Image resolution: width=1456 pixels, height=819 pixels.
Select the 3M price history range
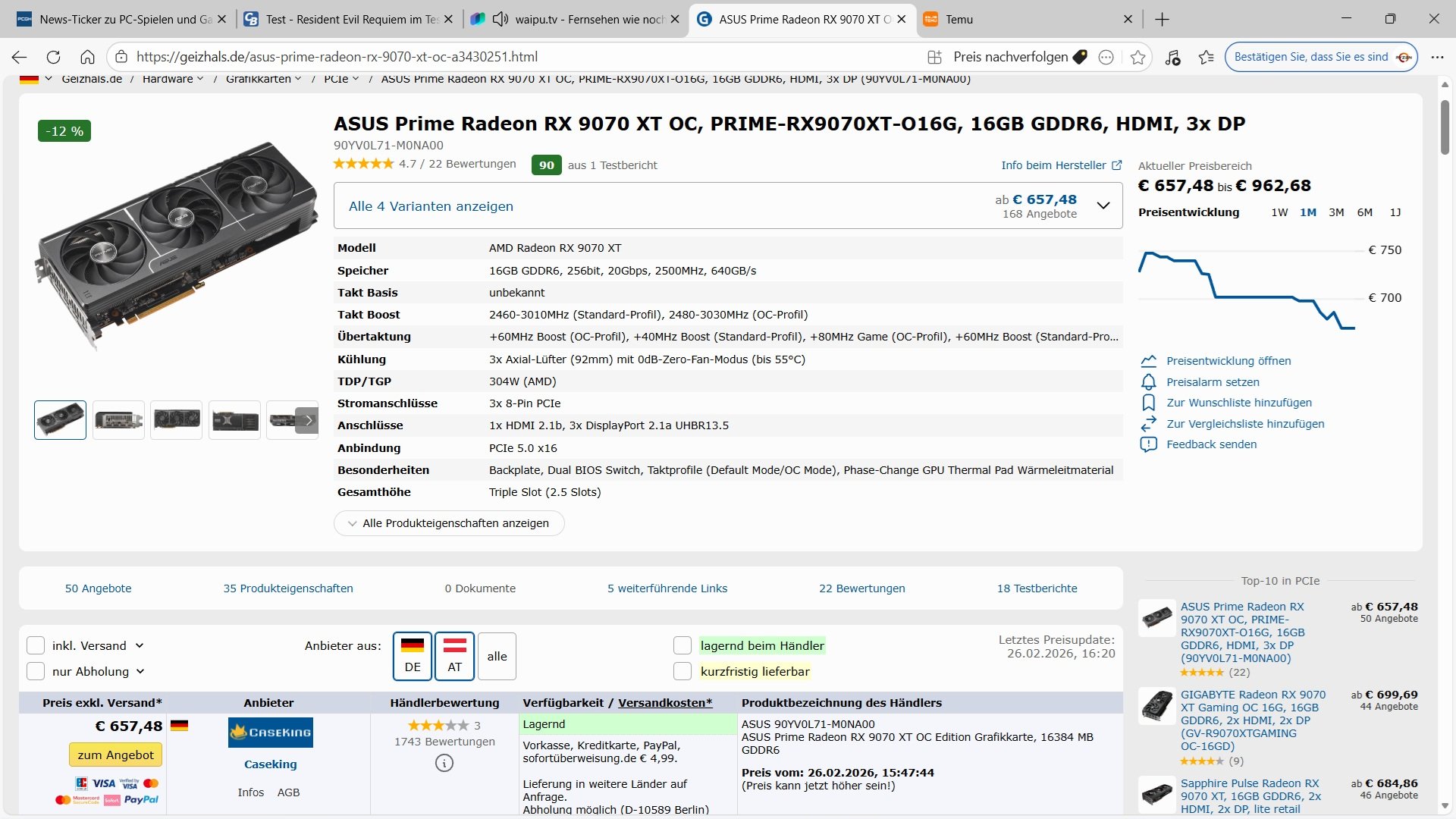pos(1335,212)
